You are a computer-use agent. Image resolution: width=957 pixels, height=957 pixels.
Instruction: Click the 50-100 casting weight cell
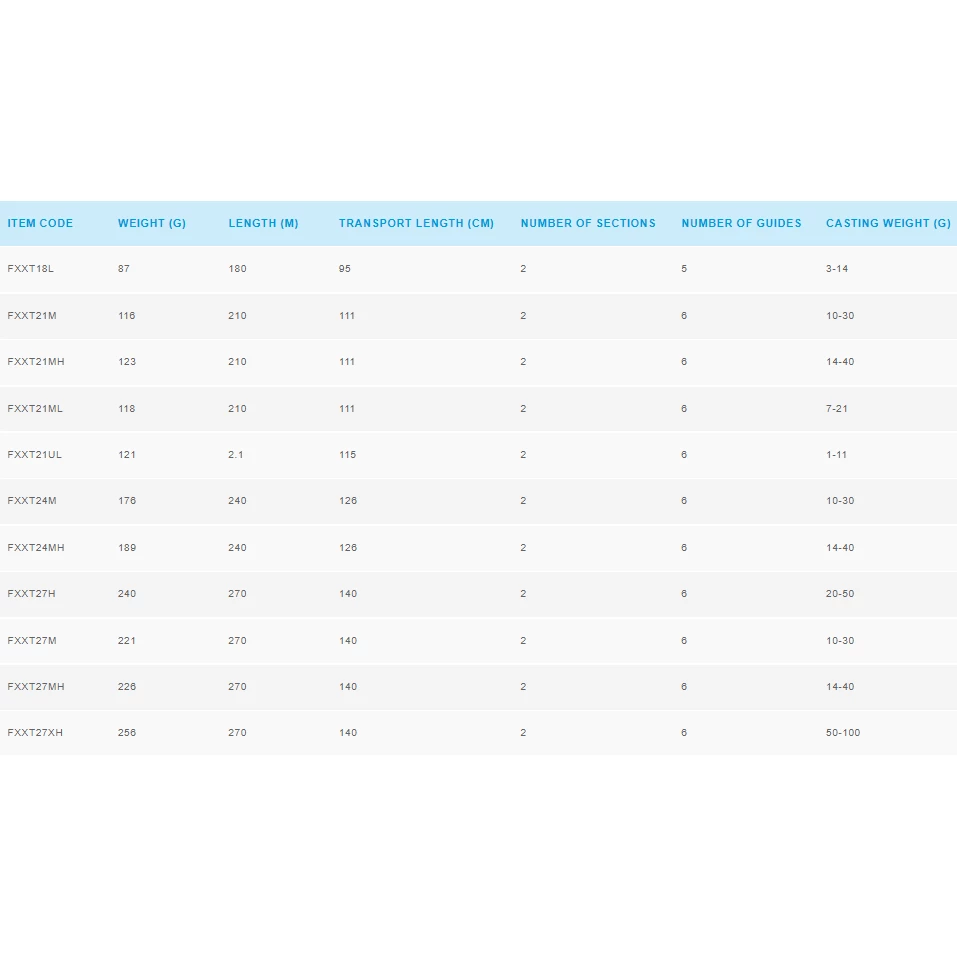coord(843,733)
